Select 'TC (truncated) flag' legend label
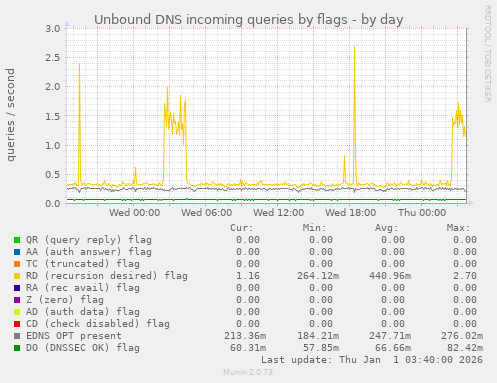Viewport: 497px width, 383px height. coord(83,264)
